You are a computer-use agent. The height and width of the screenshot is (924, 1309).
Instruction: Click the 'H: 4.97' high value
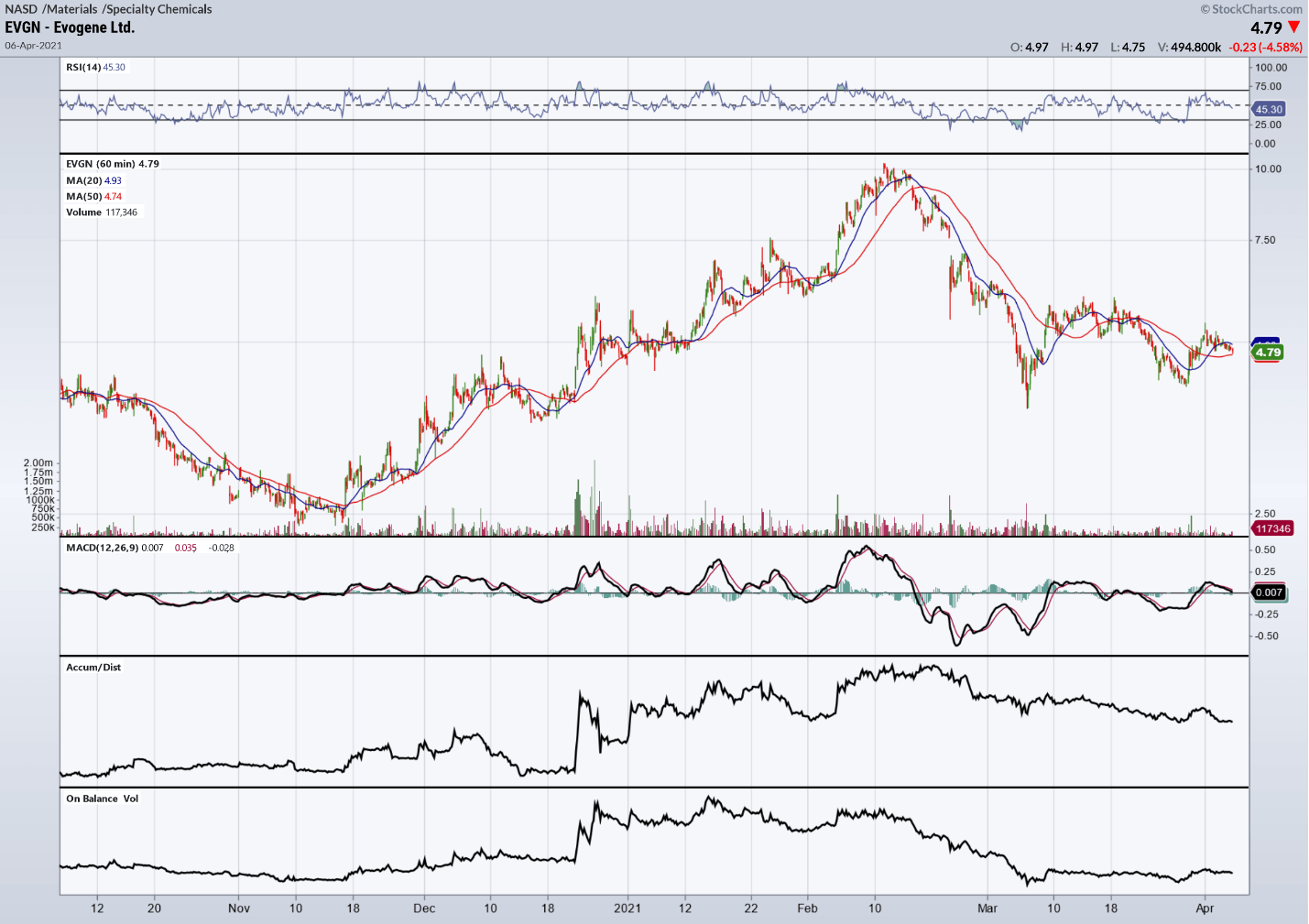pyautogui.click(x=1079, y=48)
